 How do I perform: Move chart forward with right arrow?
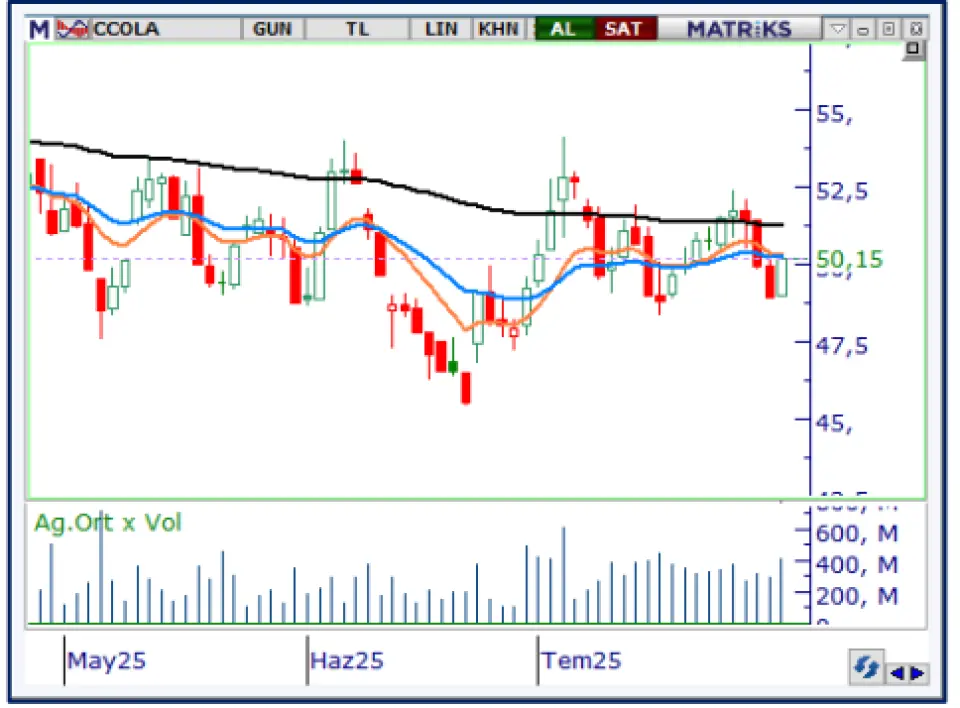pos(917,673)
